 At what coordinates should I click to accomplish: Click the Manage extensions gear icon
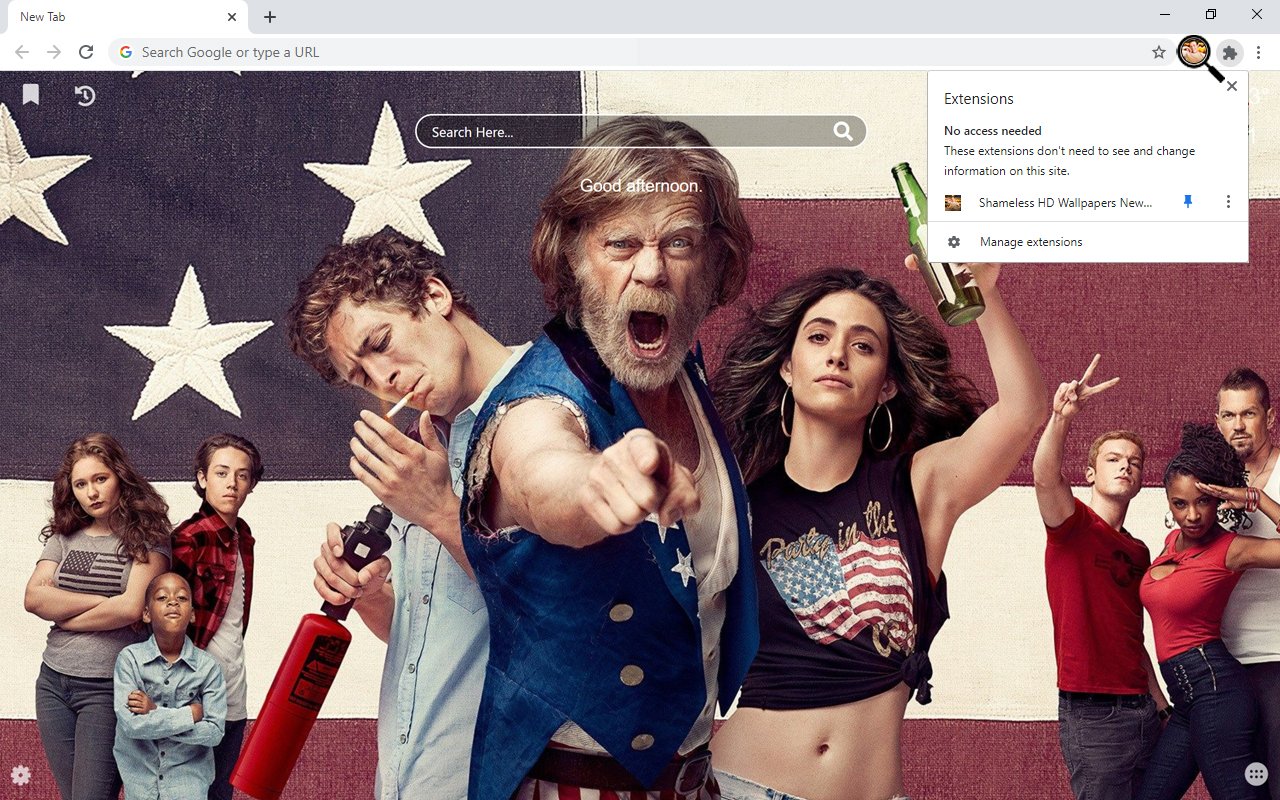954,242
